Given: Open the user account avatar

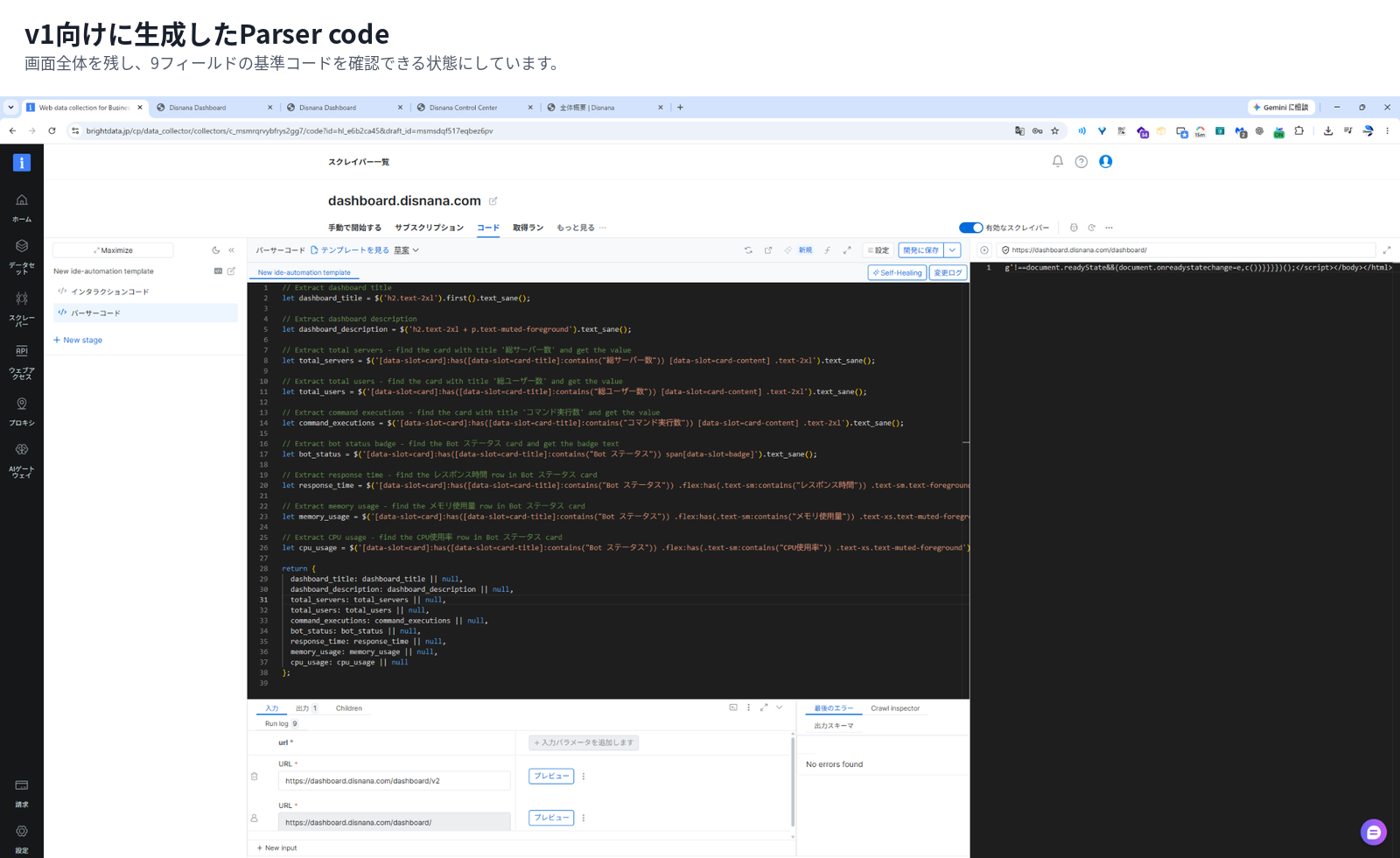Looking at the screenshot, I should pyautogui.click(x=1106, y=161).
